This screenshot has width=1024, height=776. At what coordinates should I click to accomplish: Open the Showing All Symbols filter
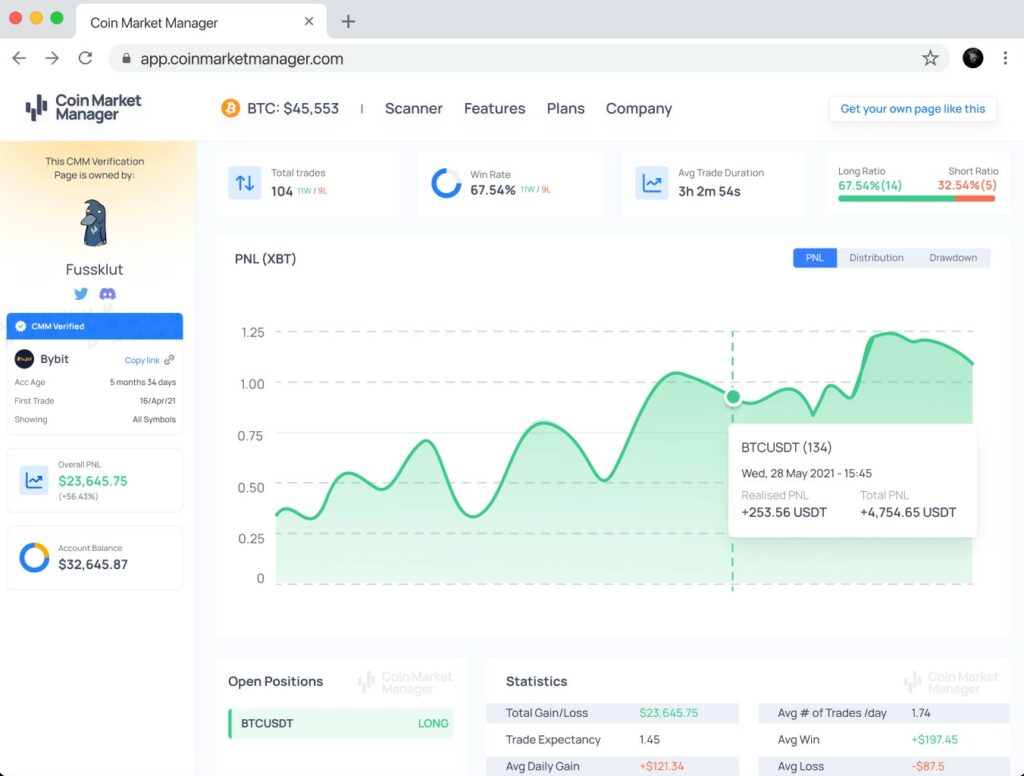pyautogui.click(x=155, y=420)
